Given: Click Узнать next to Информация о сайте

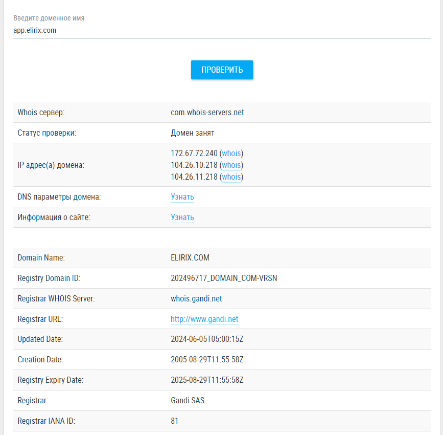Looking at the screenshot, I should (182, 217).
